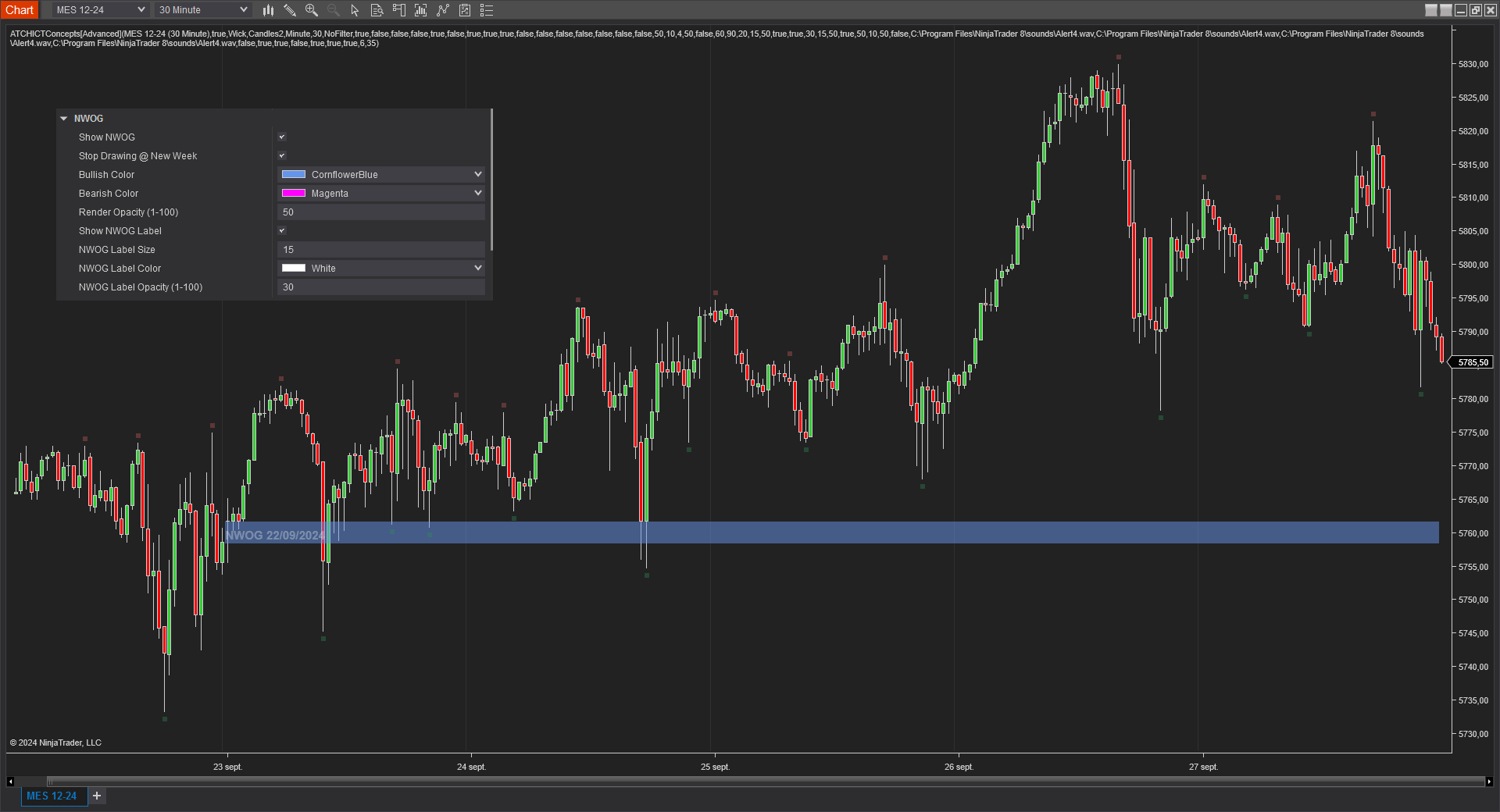The image size is (1500, 812).
Task: Open the strategy performance icon
Action: pos(465,10)
